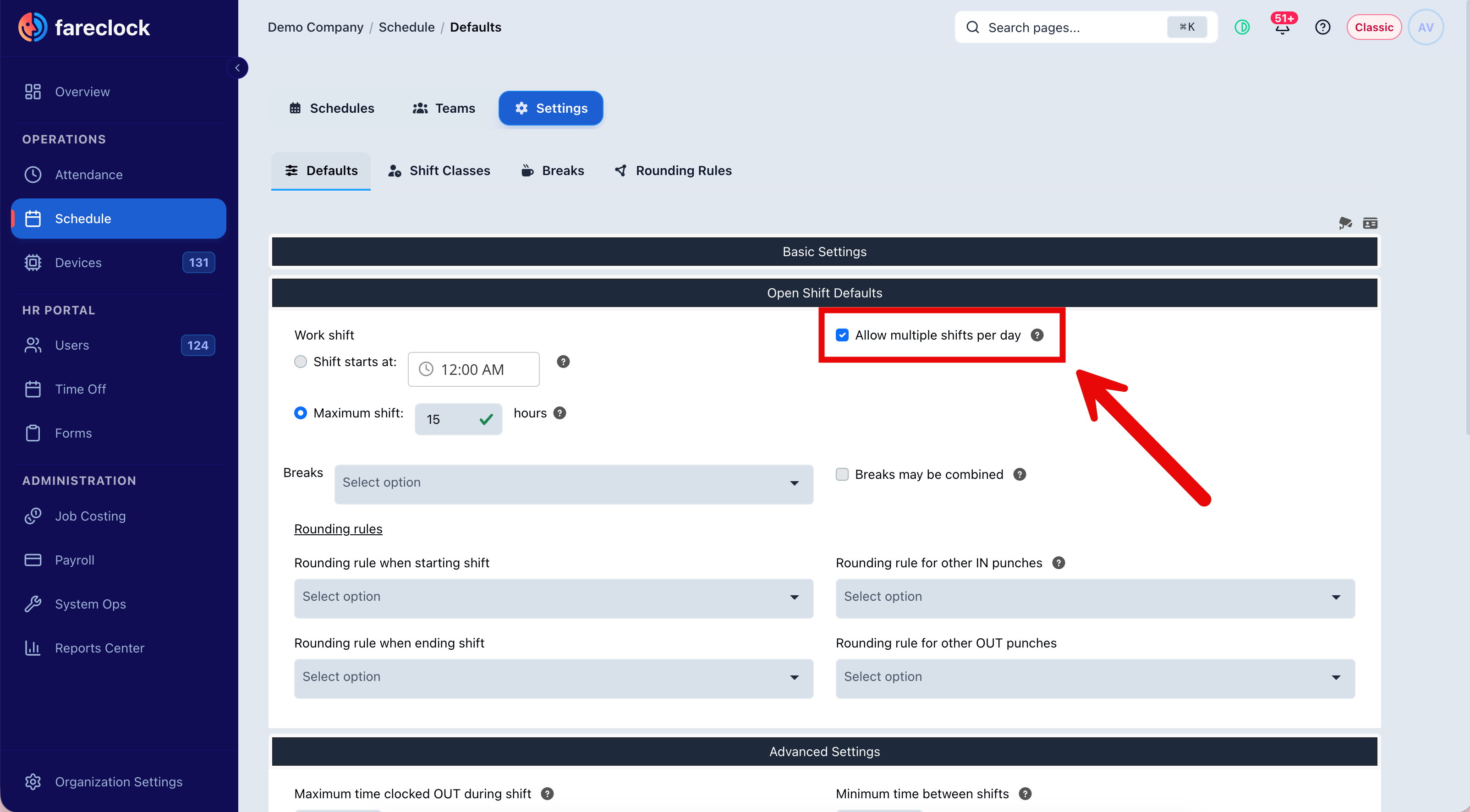Switch to the Shift Classes tab
Viewport: 1470px width, 812px height.
click(439, 170)
